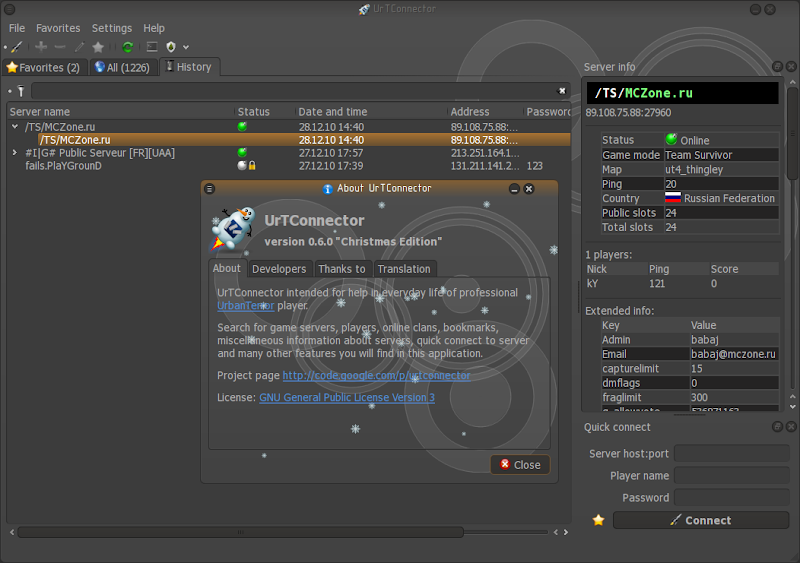Clear the filter field with its X icon
The image size is (800, 563).
tap(562, 91)
